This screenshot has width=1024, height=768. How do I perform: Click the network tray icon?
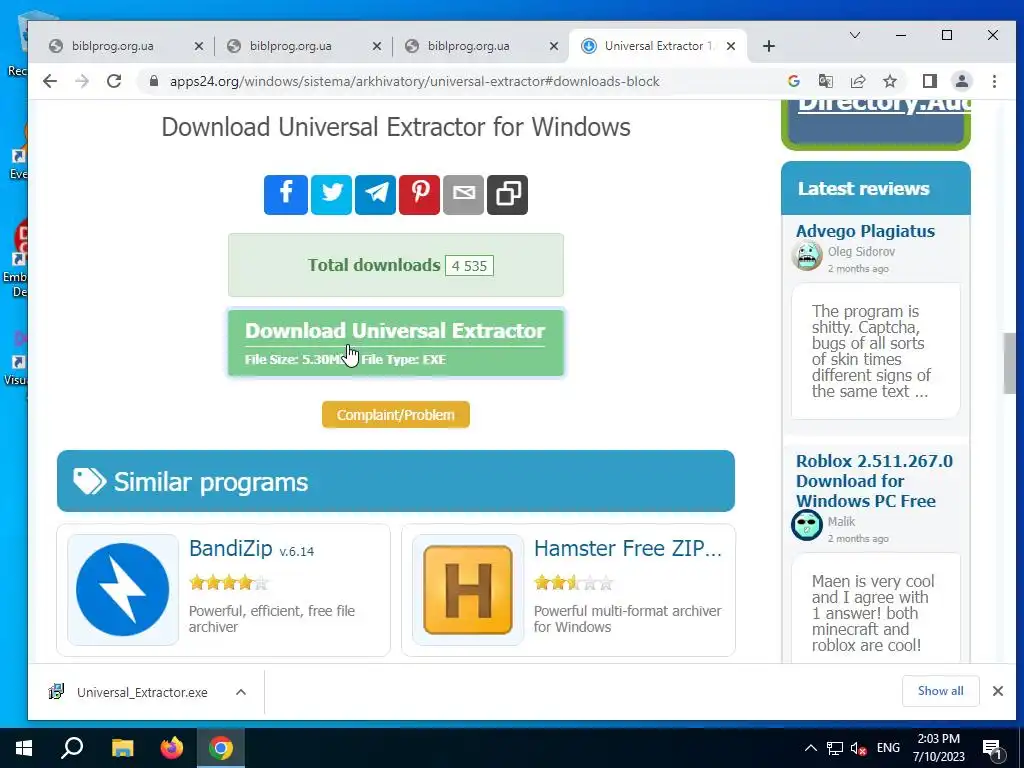834,748
